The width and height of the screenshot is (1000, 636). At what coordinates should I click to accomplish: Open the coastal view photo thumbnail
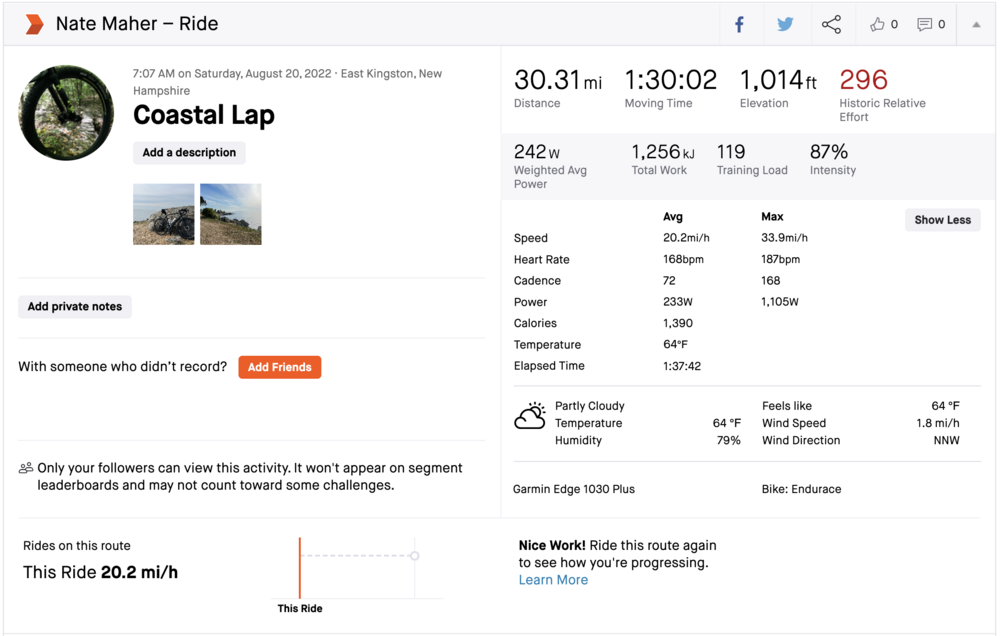pos(231,214)
